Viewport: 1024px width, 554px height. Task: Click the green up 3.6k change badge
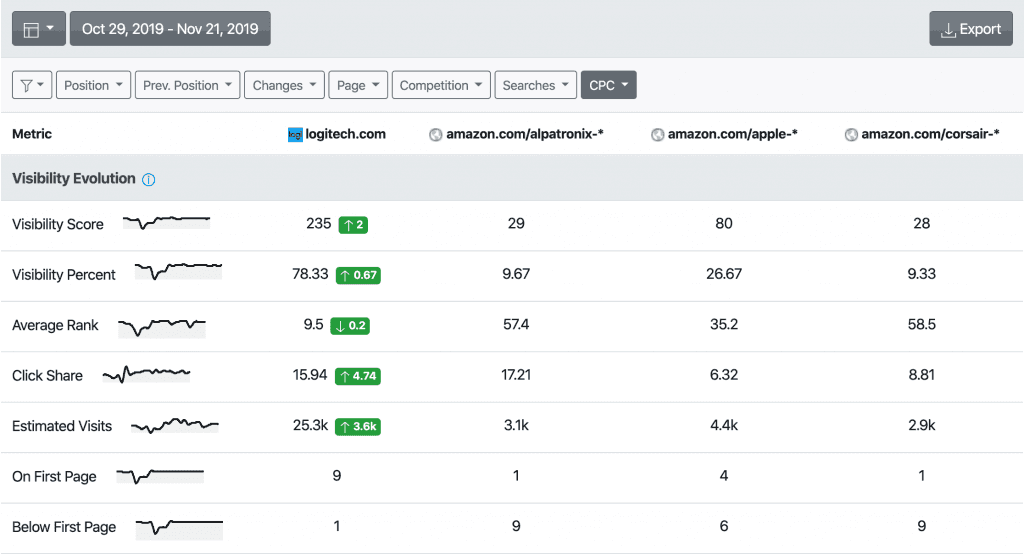358,426
